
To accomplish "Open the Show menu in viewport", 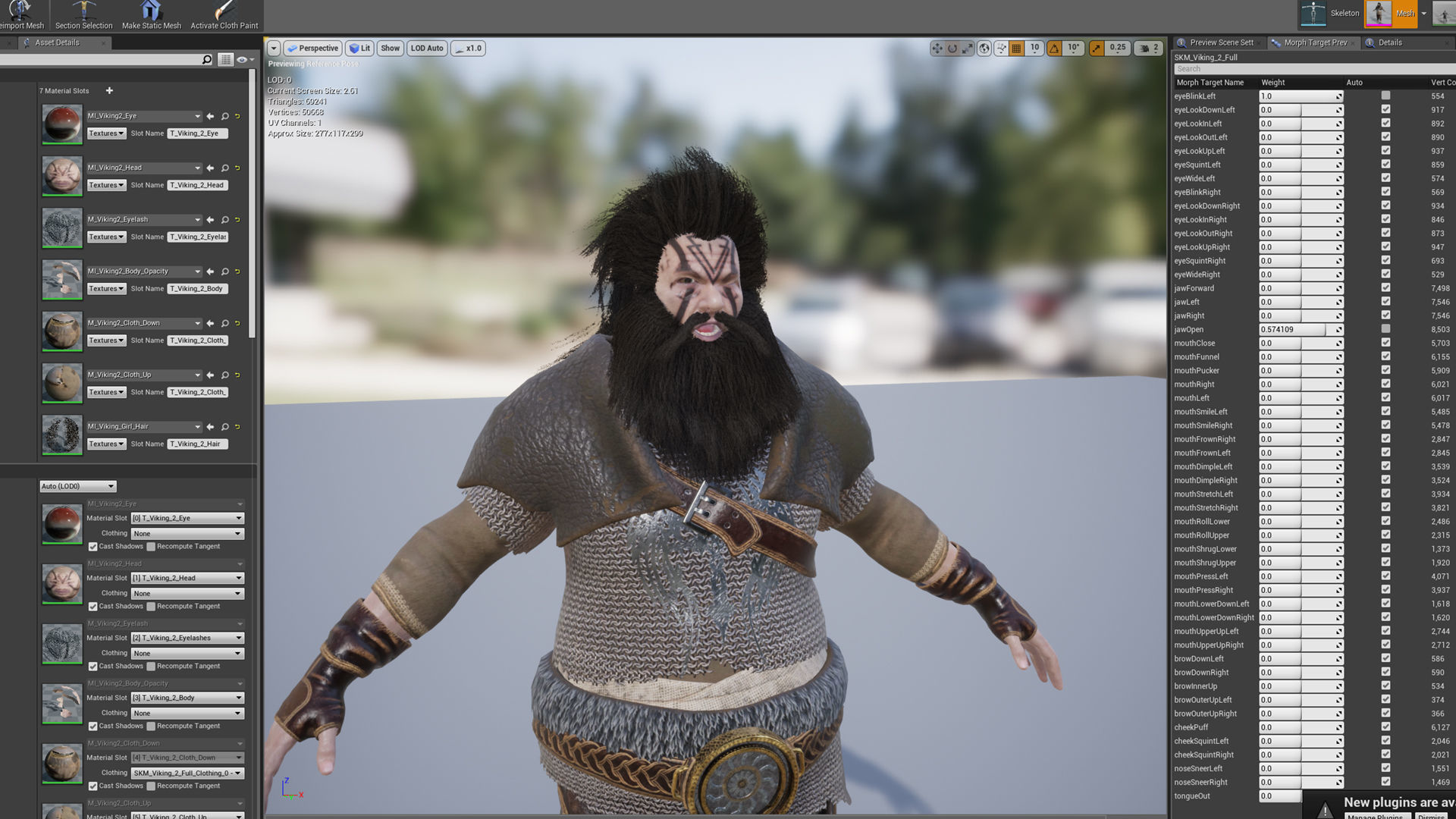I will point(390,48).
